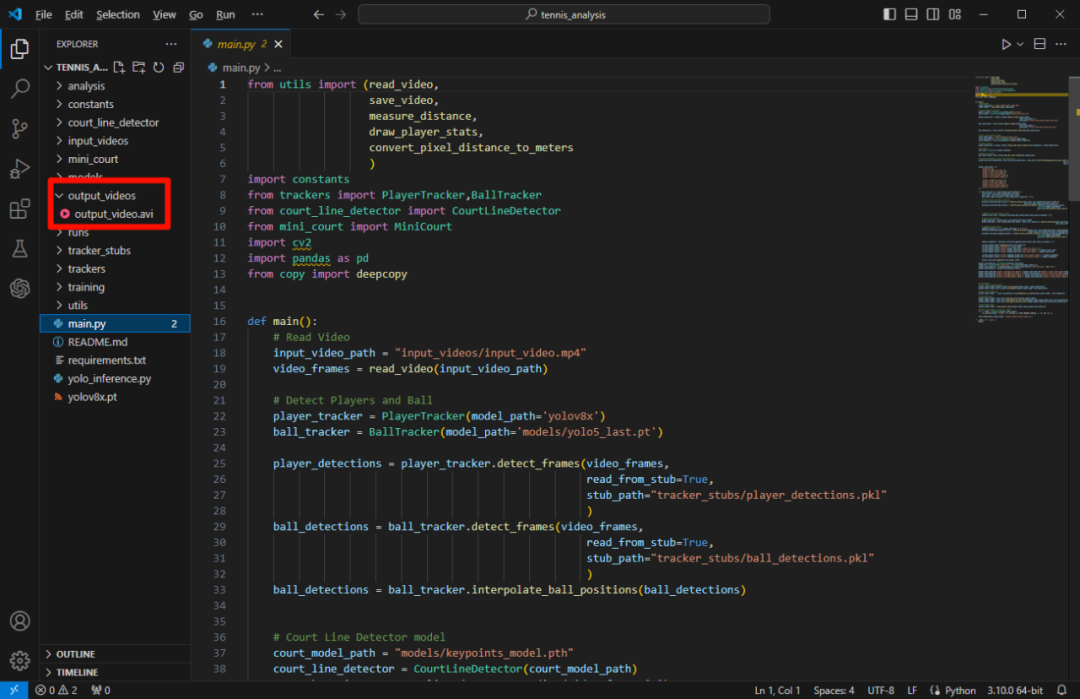Image resolution: width=1080 pixels, height=699 pixels.
Task: Go back with navigation arrow
Action: (318, 14)
